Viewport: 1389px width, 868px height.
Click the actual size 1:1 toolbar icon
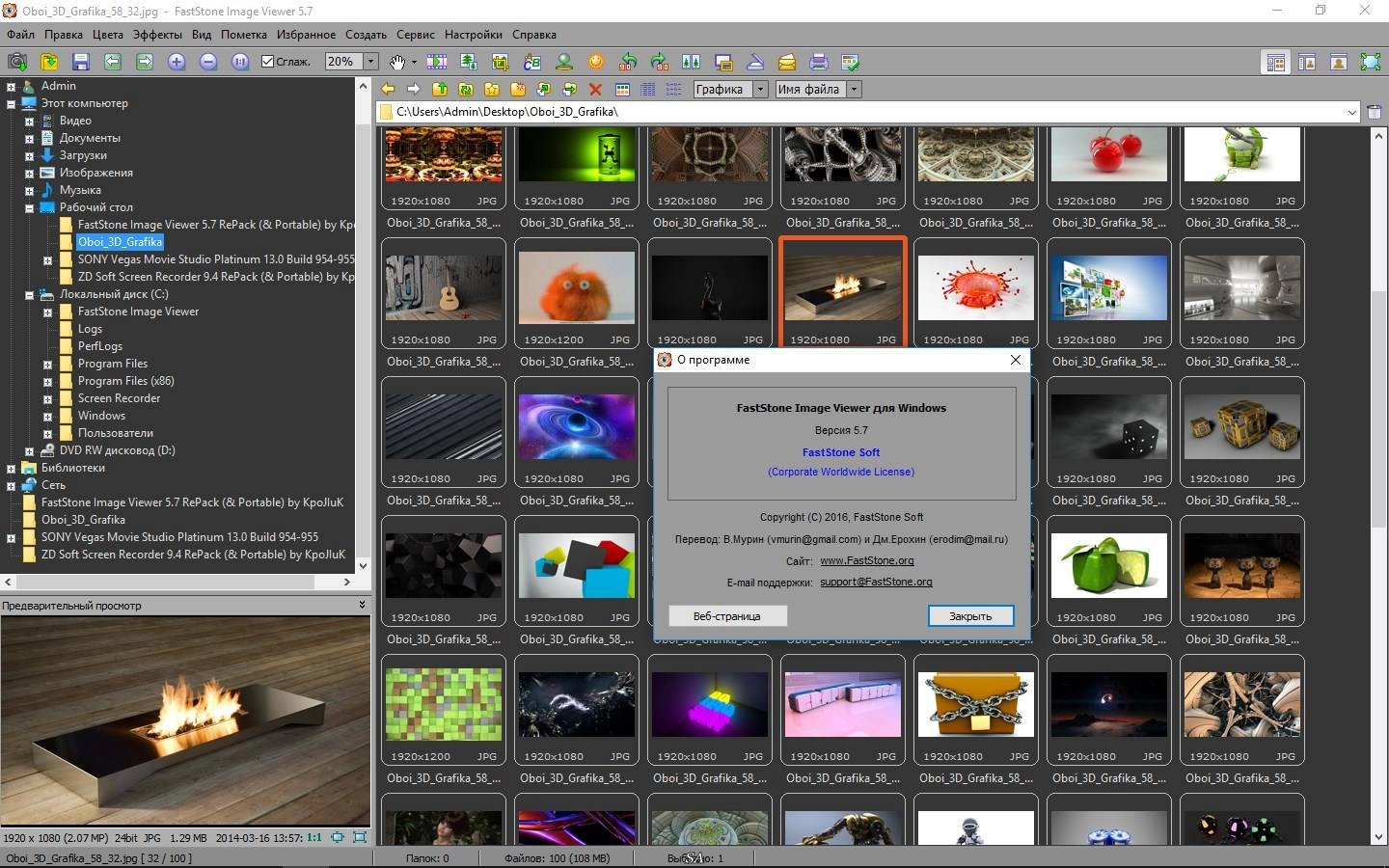(x=240, y=62)
